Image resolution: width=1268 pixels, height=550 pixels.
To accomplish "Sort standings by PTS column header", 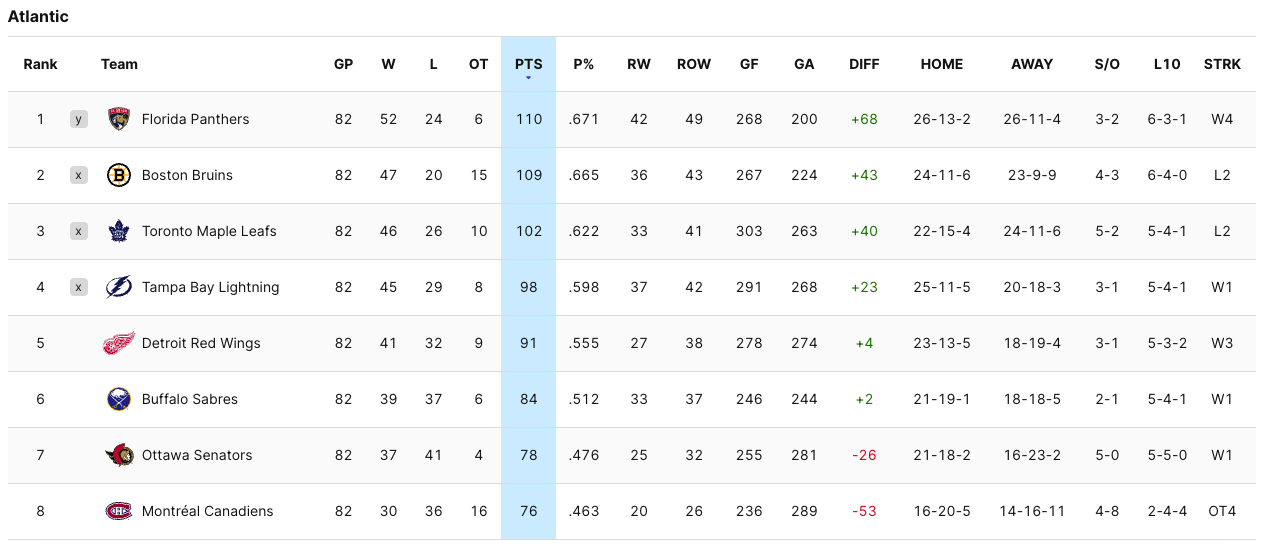I will tap(528, 64).
